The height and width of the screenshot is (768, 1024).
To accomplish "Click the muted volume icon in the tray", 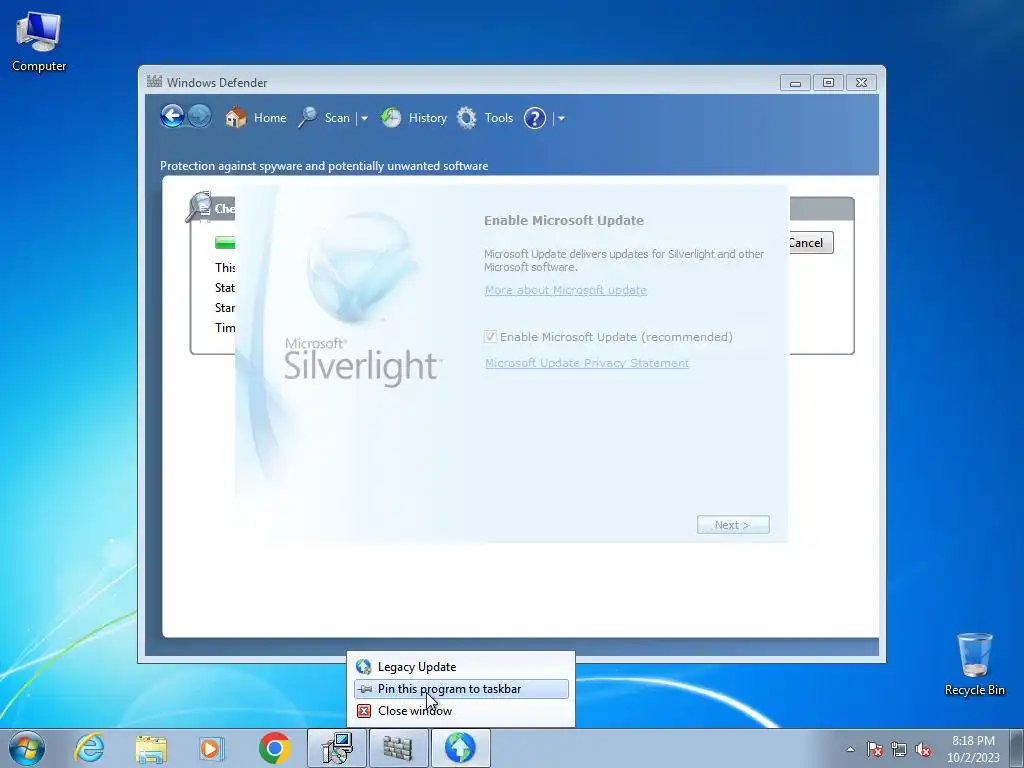I will point(923,749).
